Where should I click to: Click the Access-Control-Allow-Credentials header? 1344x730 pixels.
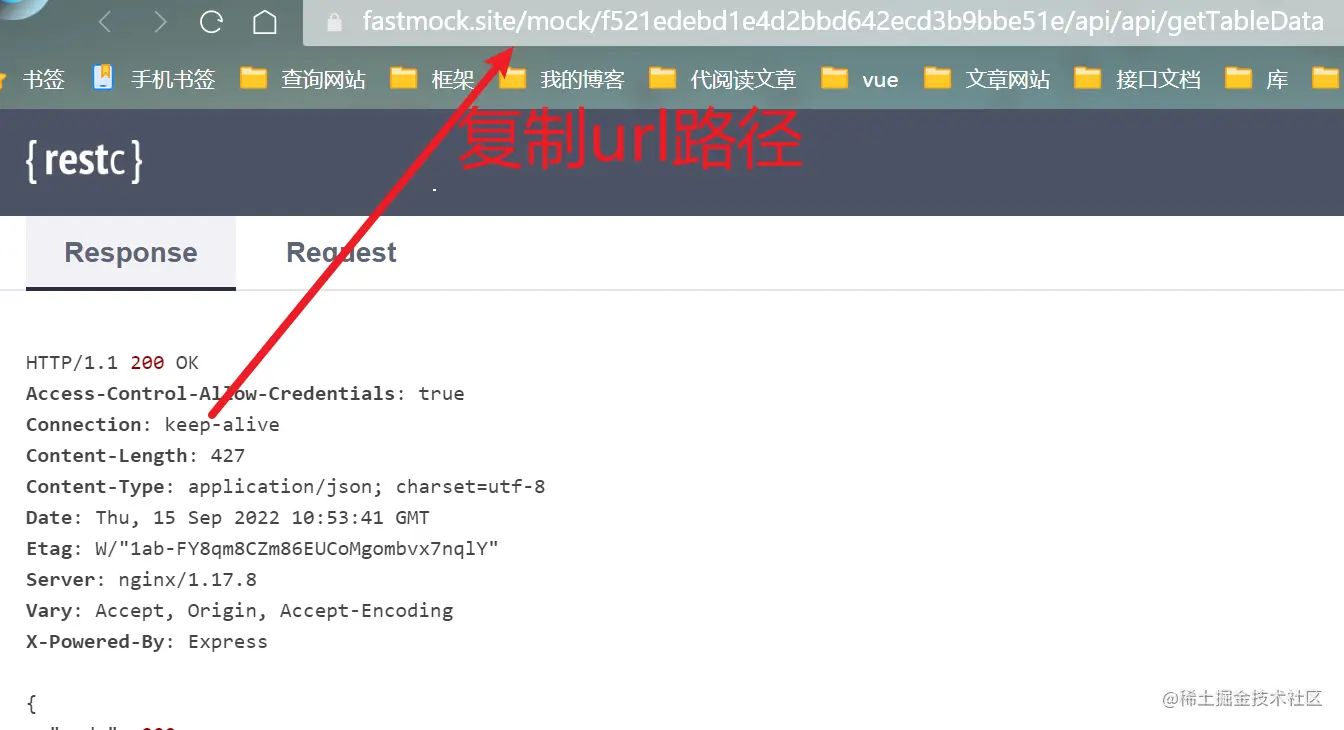tap(245, 394)
